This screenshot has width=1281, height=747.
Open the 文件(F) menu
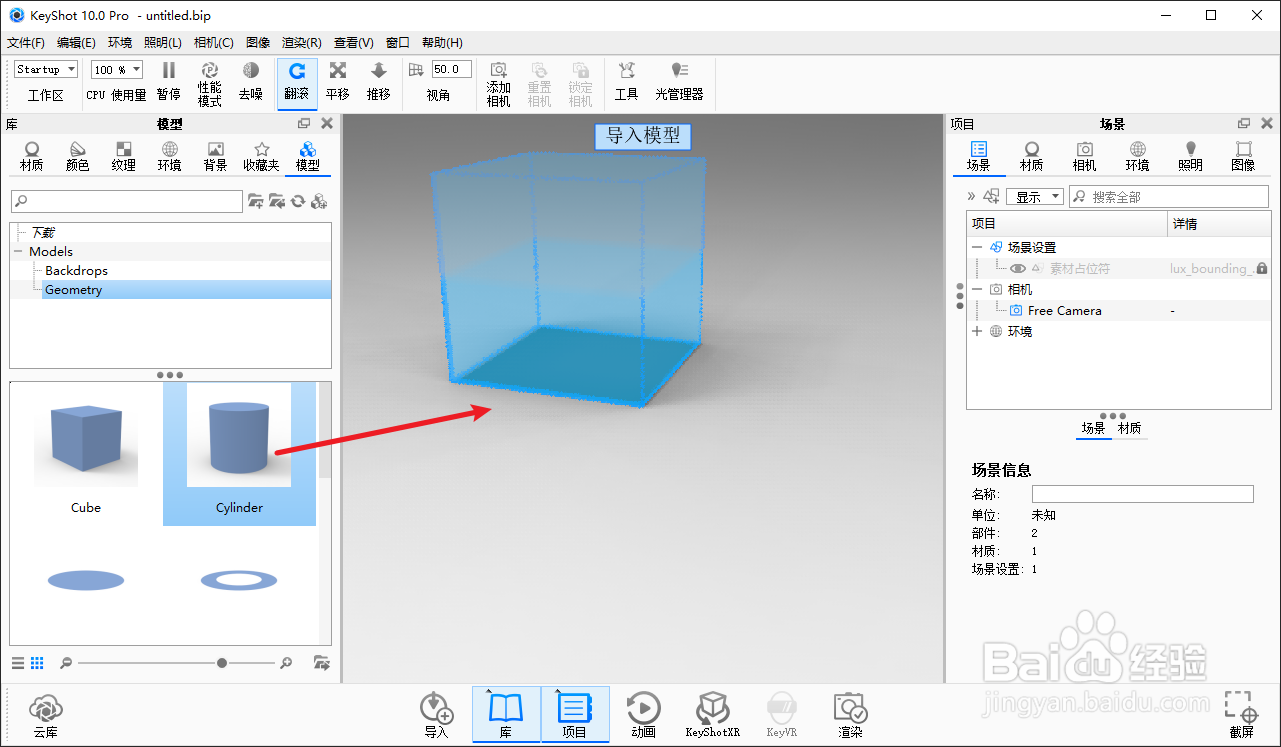coord(26,43)
